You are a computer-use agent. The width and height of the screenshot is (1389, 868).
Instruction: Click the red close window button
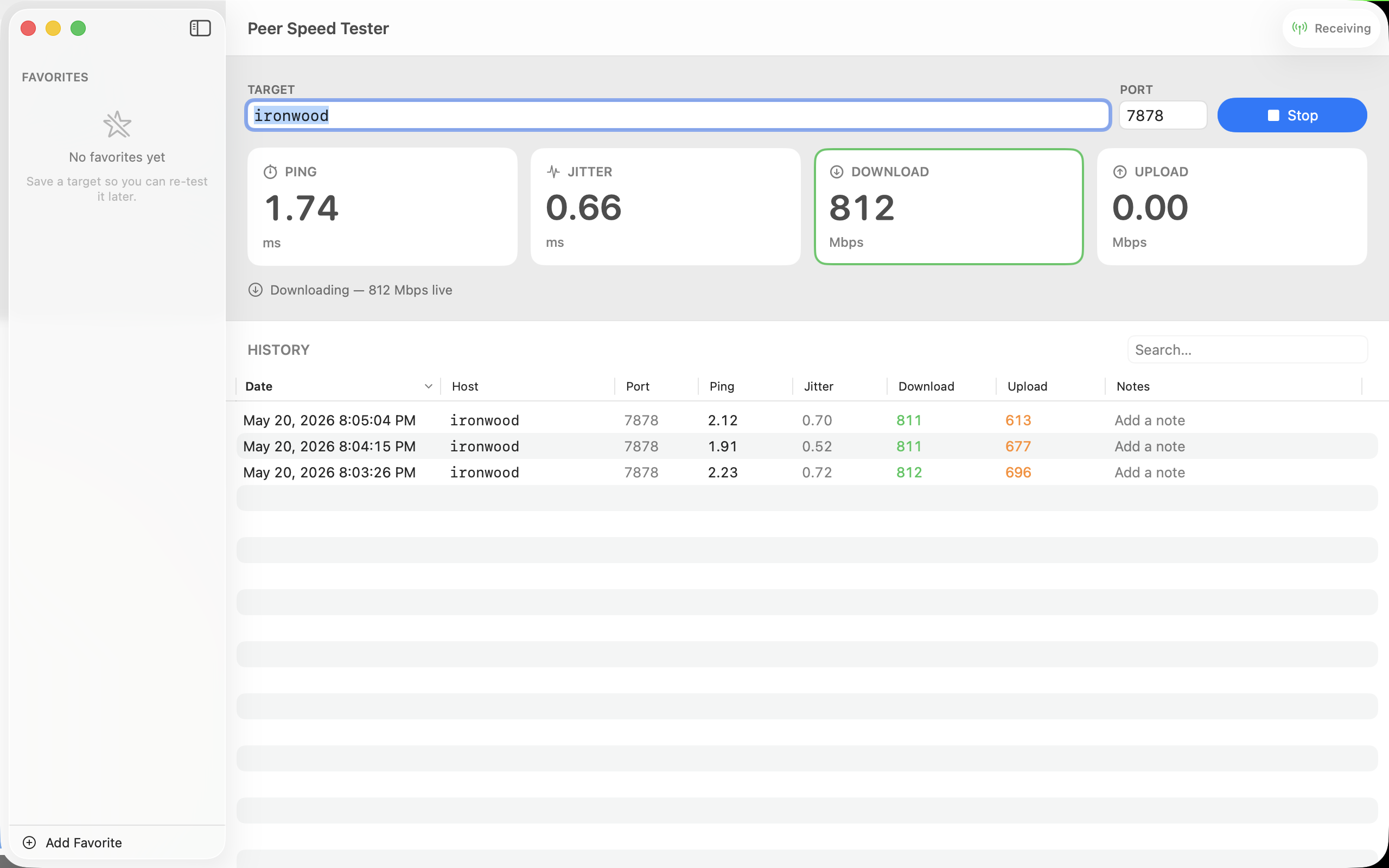point(28,28)
